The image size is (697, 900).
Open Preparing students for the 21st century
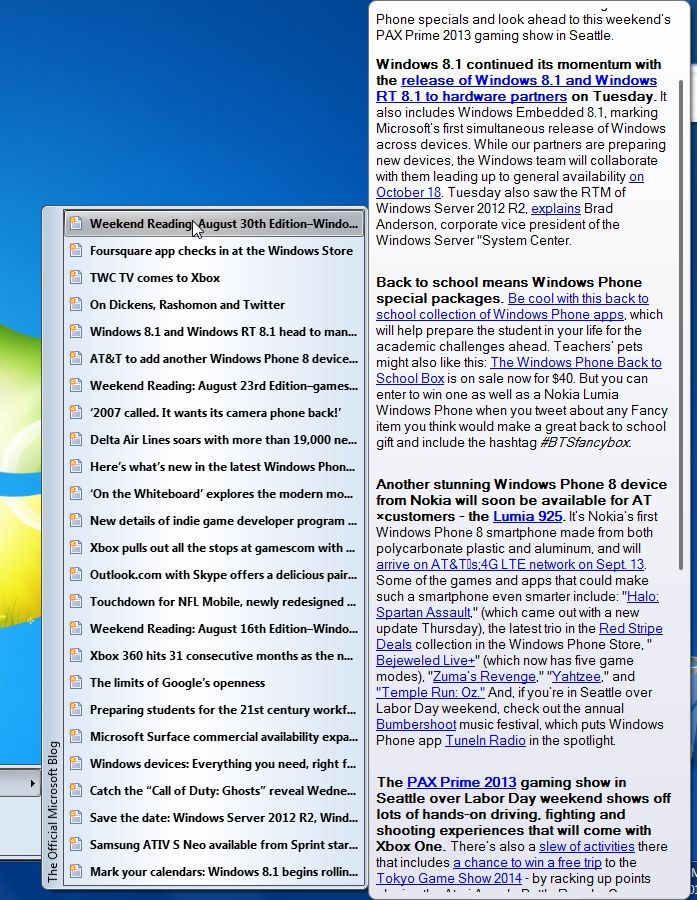tap(214, 709)
